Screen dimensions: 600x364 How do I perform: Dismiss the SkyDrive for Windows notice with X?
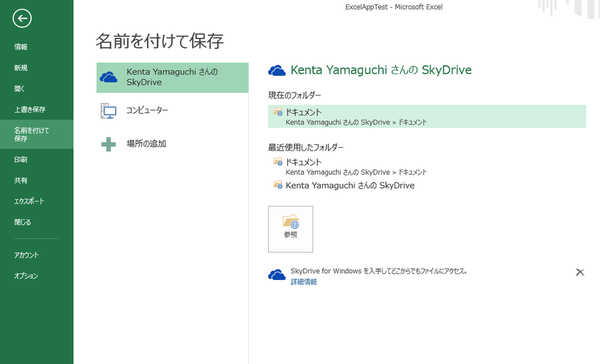(580, 272)
